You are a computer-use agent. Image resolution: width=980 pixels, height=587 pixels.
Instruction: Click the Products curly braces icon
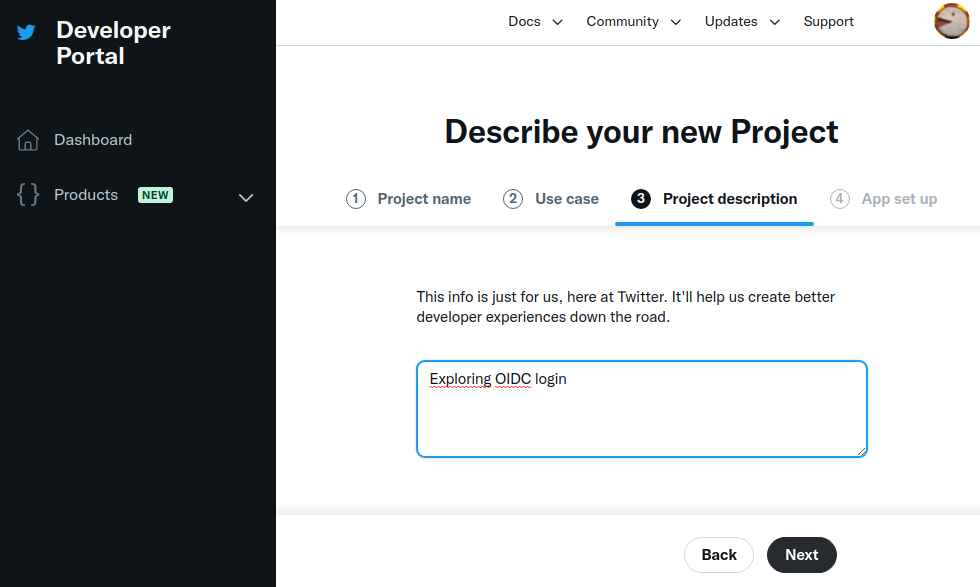click(x=28, y=195)
